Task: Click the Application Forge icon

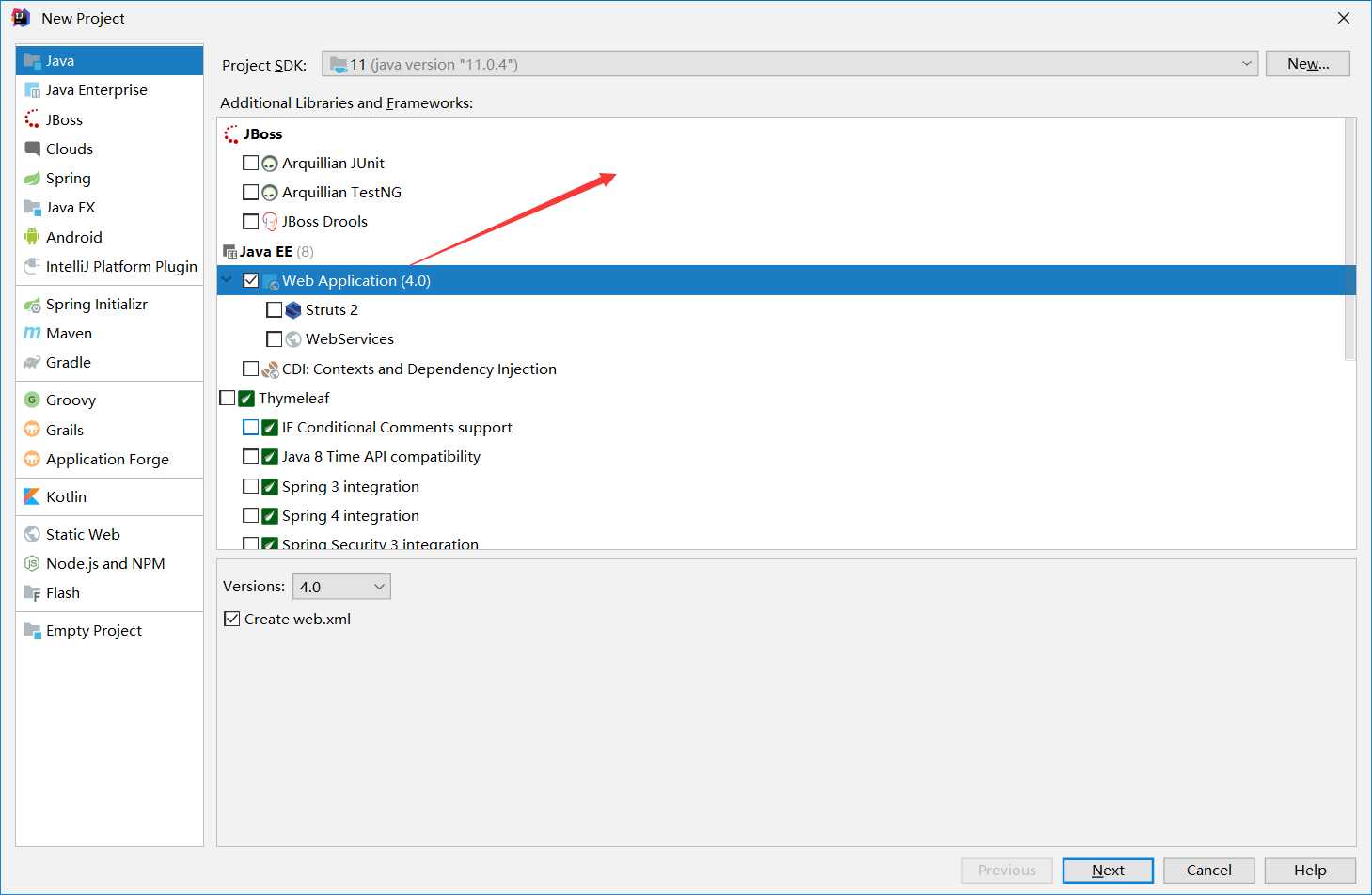Action: [32, 460]
